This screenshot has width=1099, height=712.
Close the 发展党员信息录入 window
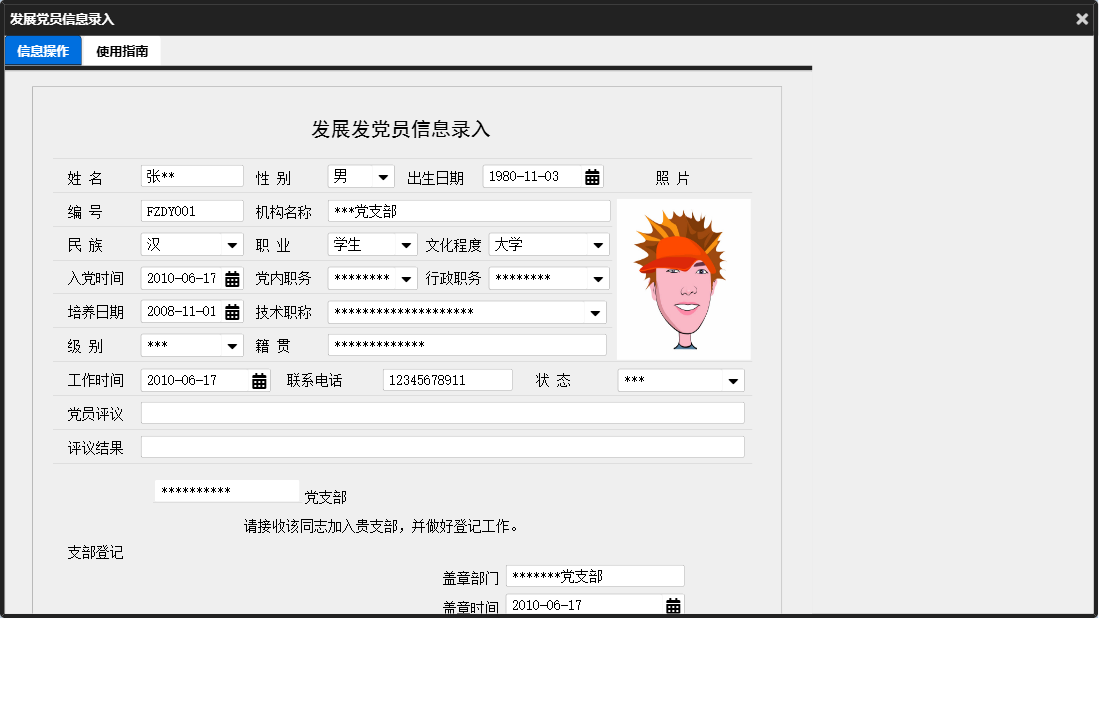pos(1081,18)
